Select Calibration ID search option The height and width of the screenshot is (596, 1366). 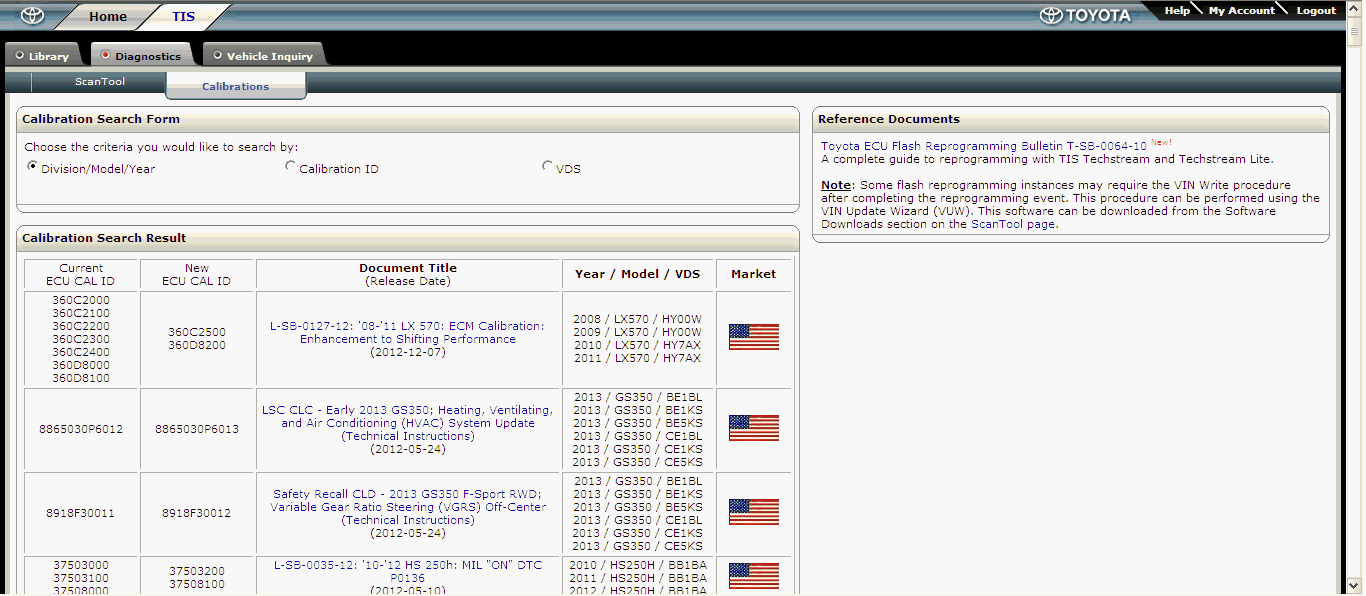tap(291, 167)
